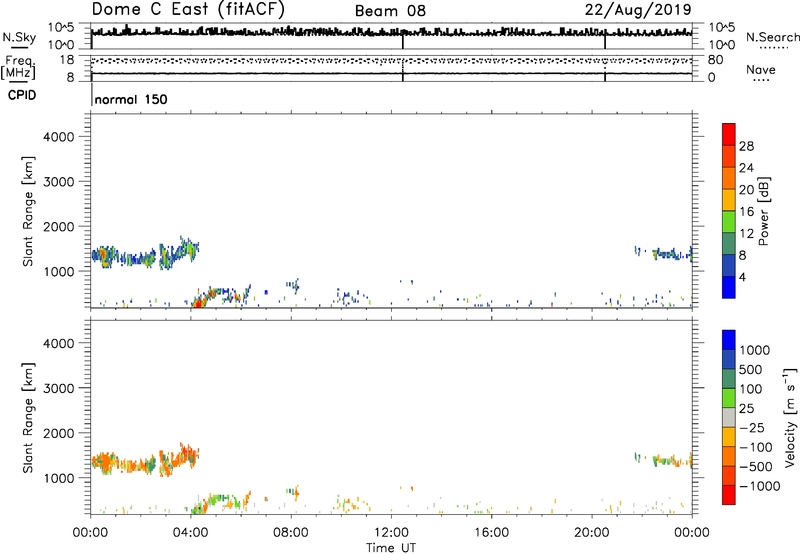Select the 'Beam 08' header label

tap(390, 11)
